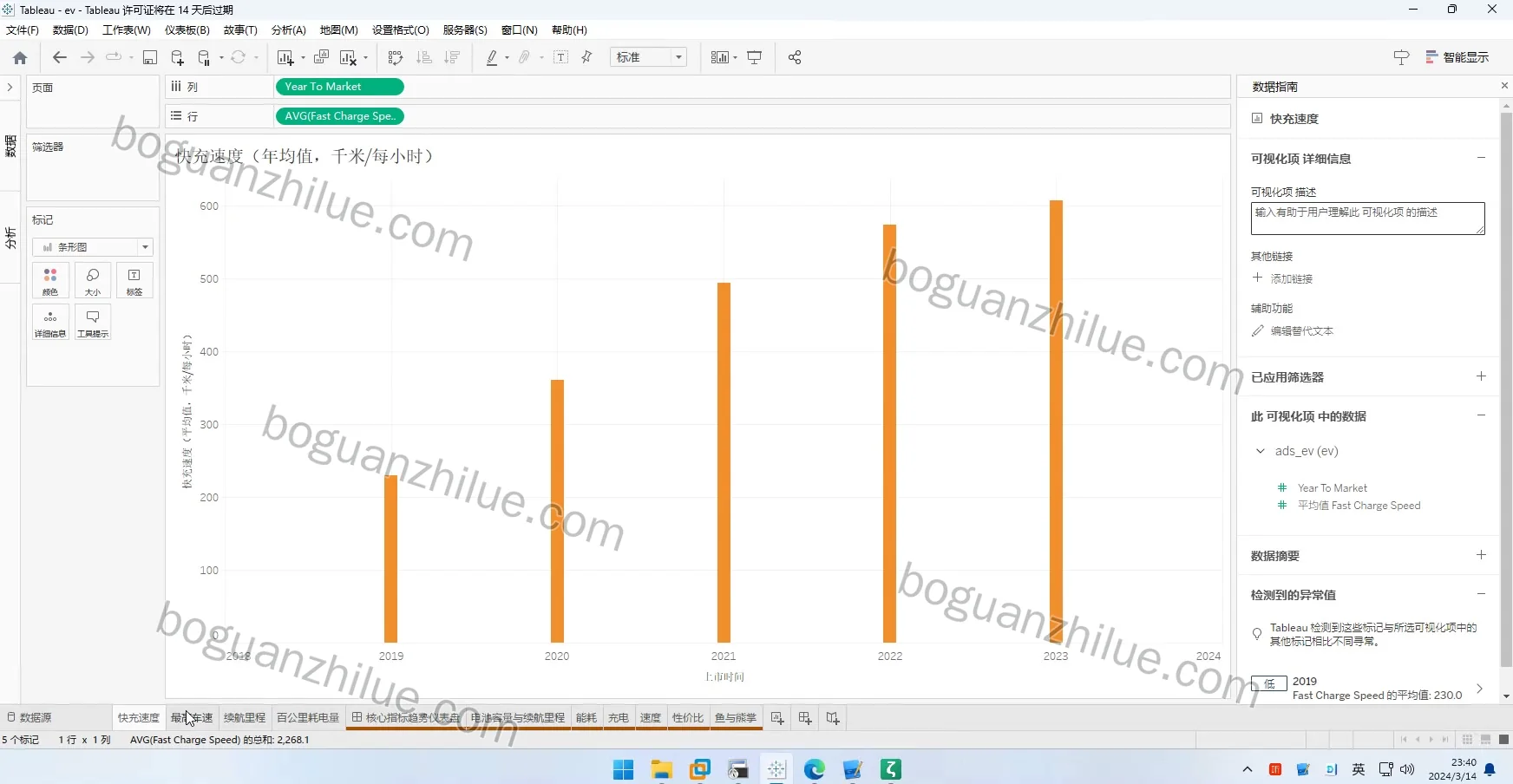
Task: Open mark type dropdown showing 条形图
Action: (93, 247)
